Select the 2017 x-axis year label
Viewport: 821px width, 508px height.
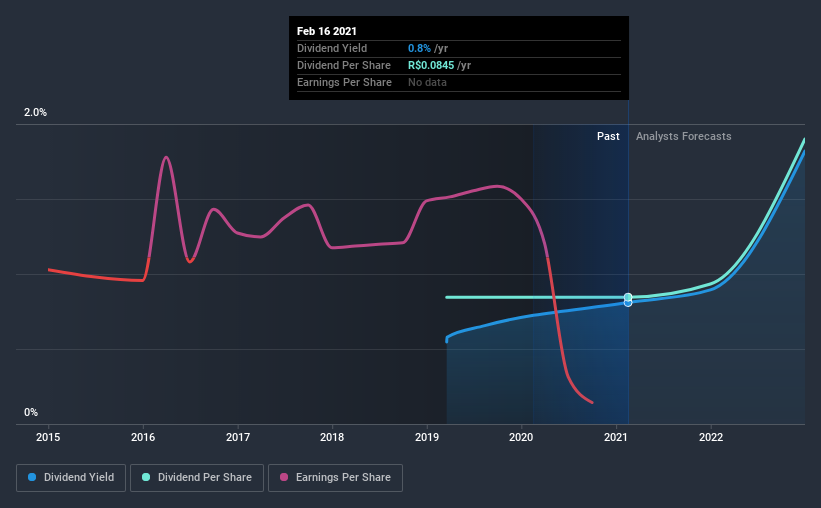238,437
